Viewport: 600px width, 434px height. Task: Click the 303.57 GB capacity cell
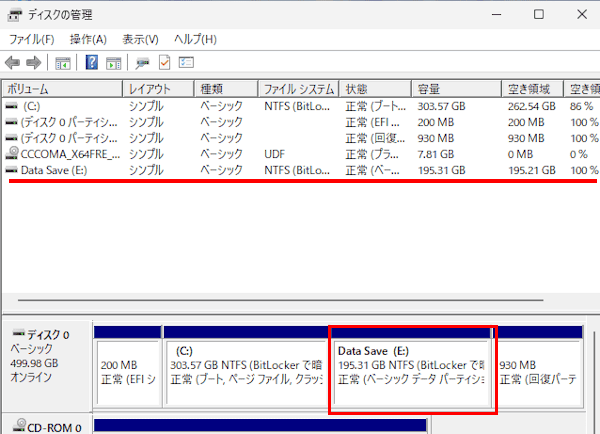click(441, 106)
